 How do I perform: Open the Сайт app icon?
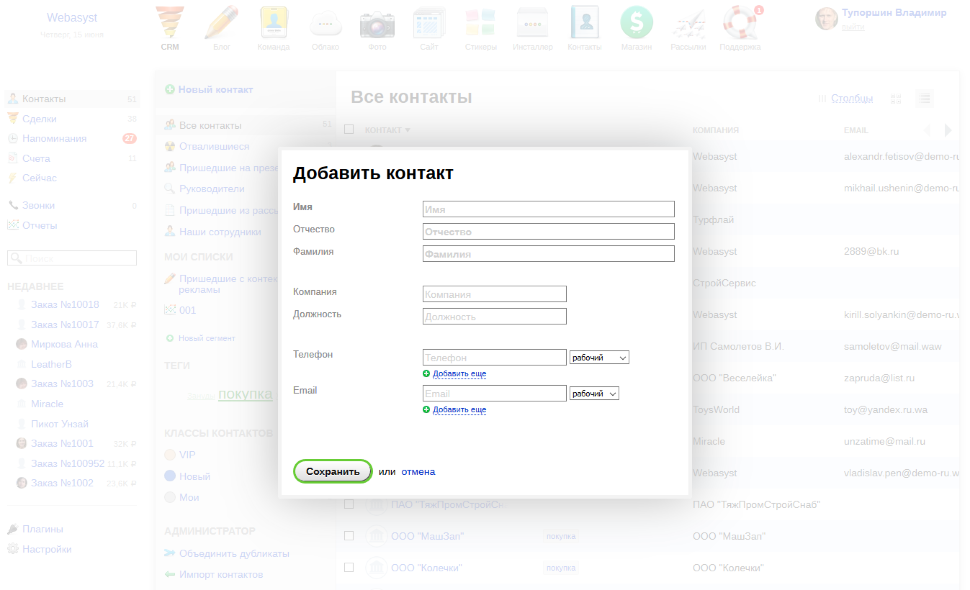pyautogui.click(x=429, y=22)
